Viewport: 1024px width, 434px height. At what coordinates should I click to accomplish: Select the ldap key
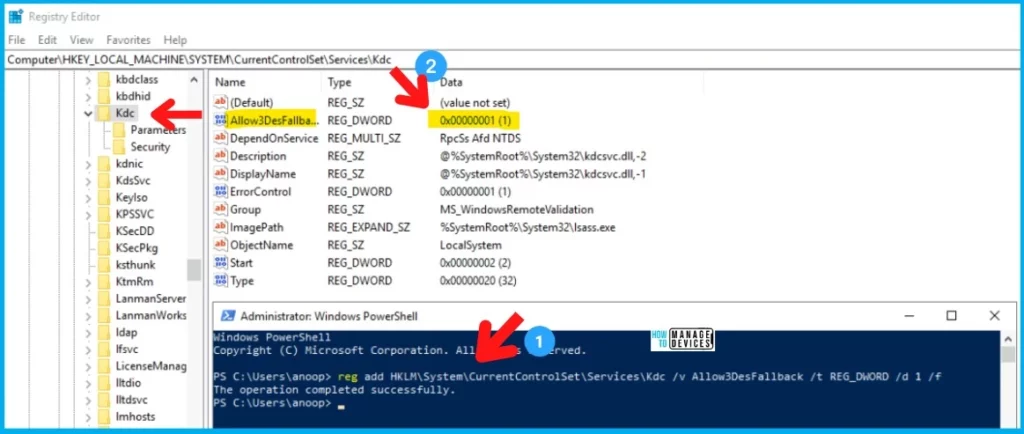click(126, 332)
